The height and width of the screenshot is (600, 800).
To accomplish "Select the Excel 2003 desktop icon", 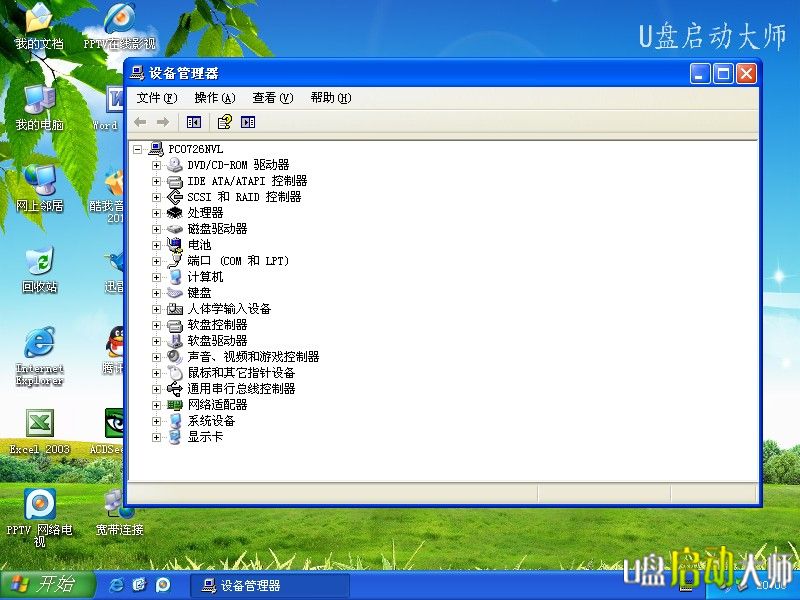I will [x=39, y=424].
